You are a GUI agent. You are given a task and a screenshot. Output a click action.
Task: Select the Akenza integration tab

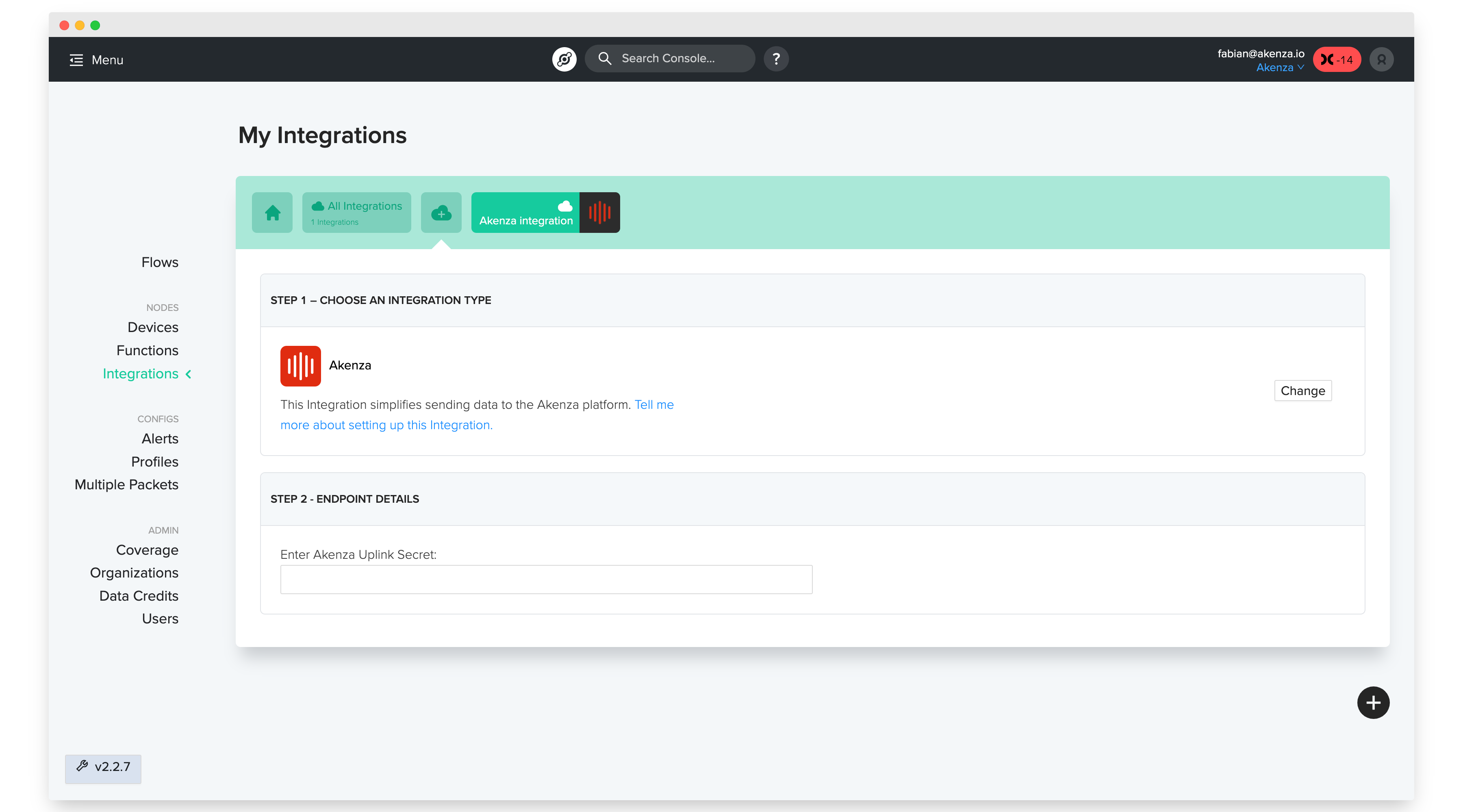click(x=525, y=213)
